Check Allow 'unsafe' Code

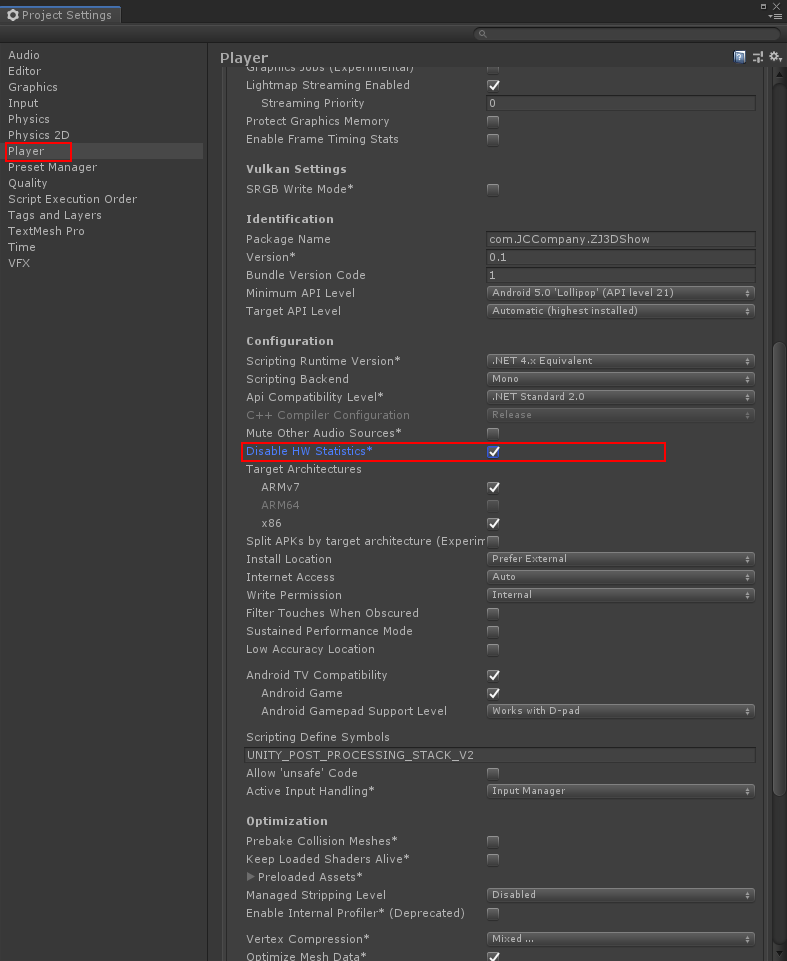click(493, 772)
